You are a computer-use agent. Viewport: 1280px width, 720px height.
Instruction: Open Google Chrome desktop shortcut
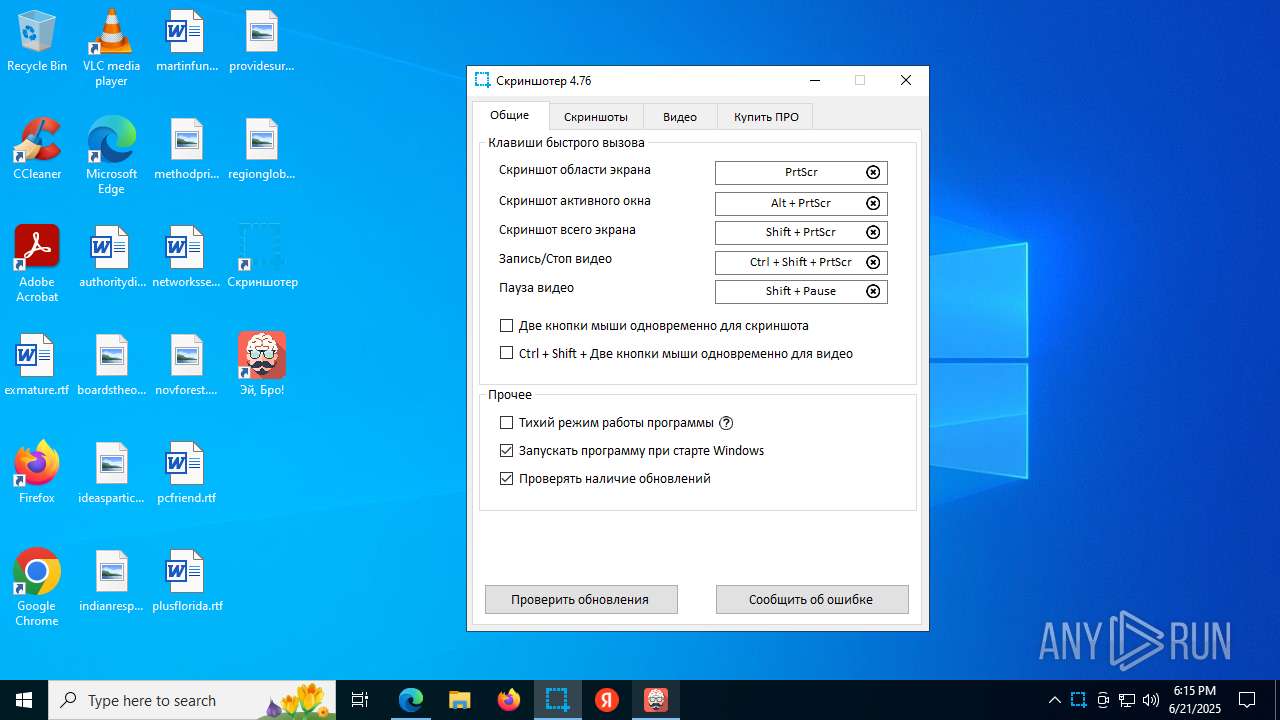pos(37,588)
